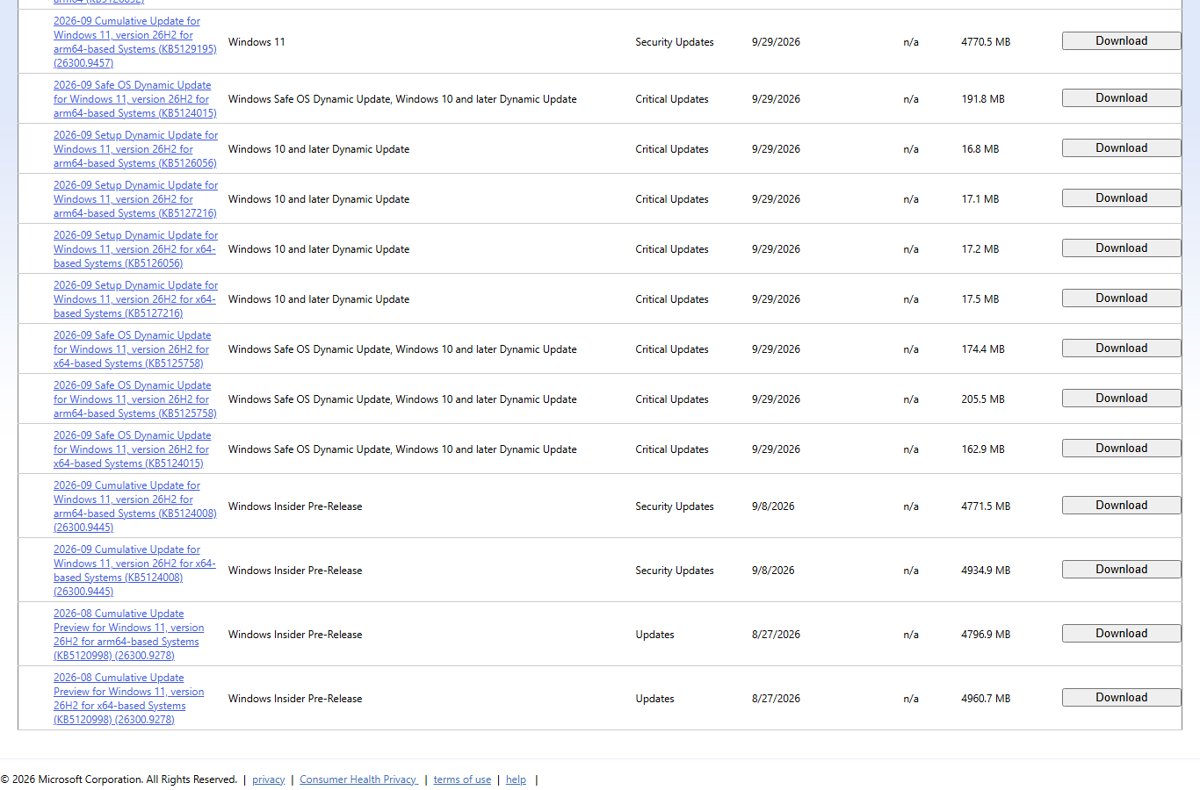Open the Consumer Health Privacy link
1200x790 pixels.
coord(358,780)
